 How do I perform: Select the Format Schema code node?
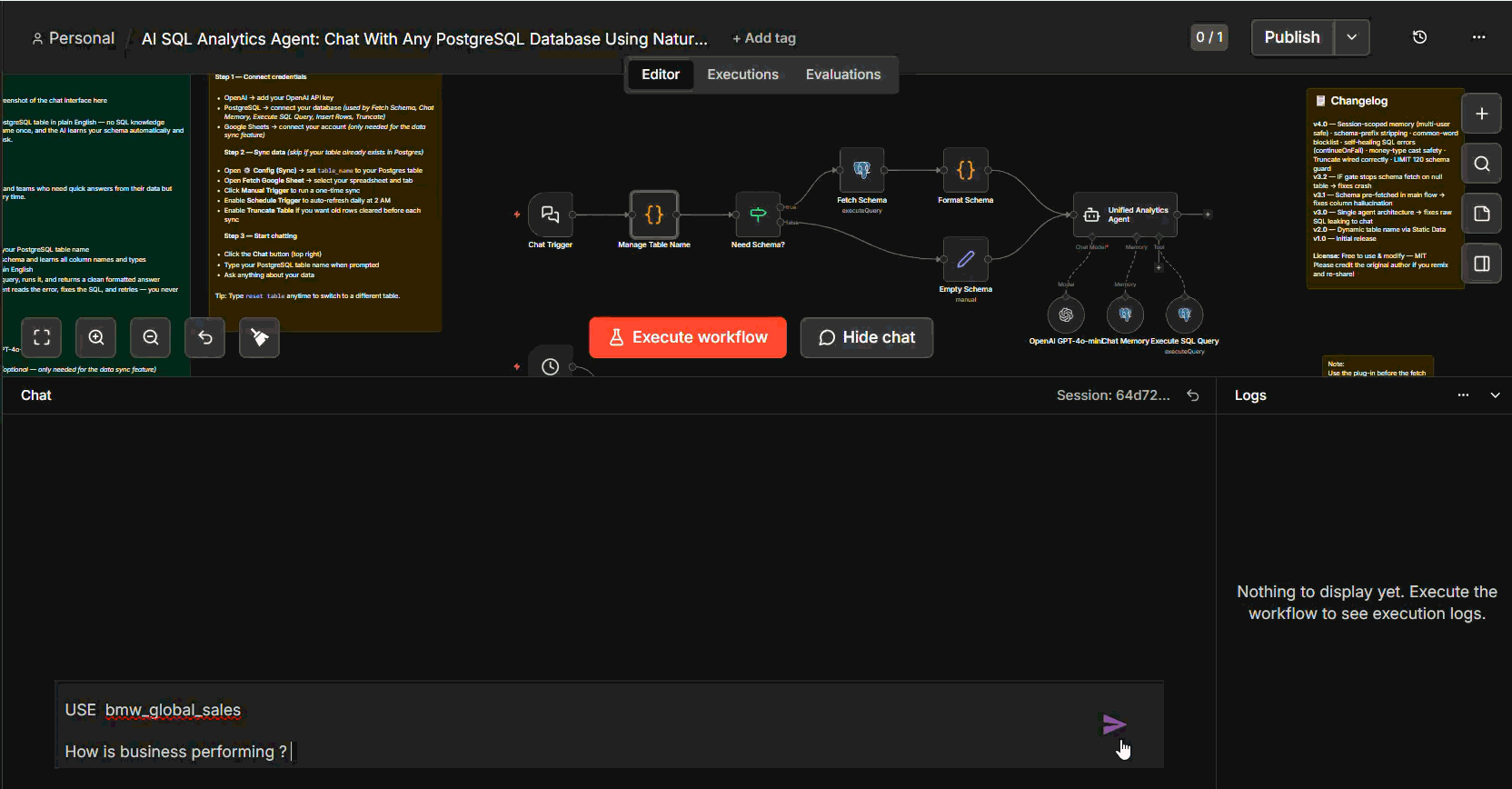click(x=965, y=170)
